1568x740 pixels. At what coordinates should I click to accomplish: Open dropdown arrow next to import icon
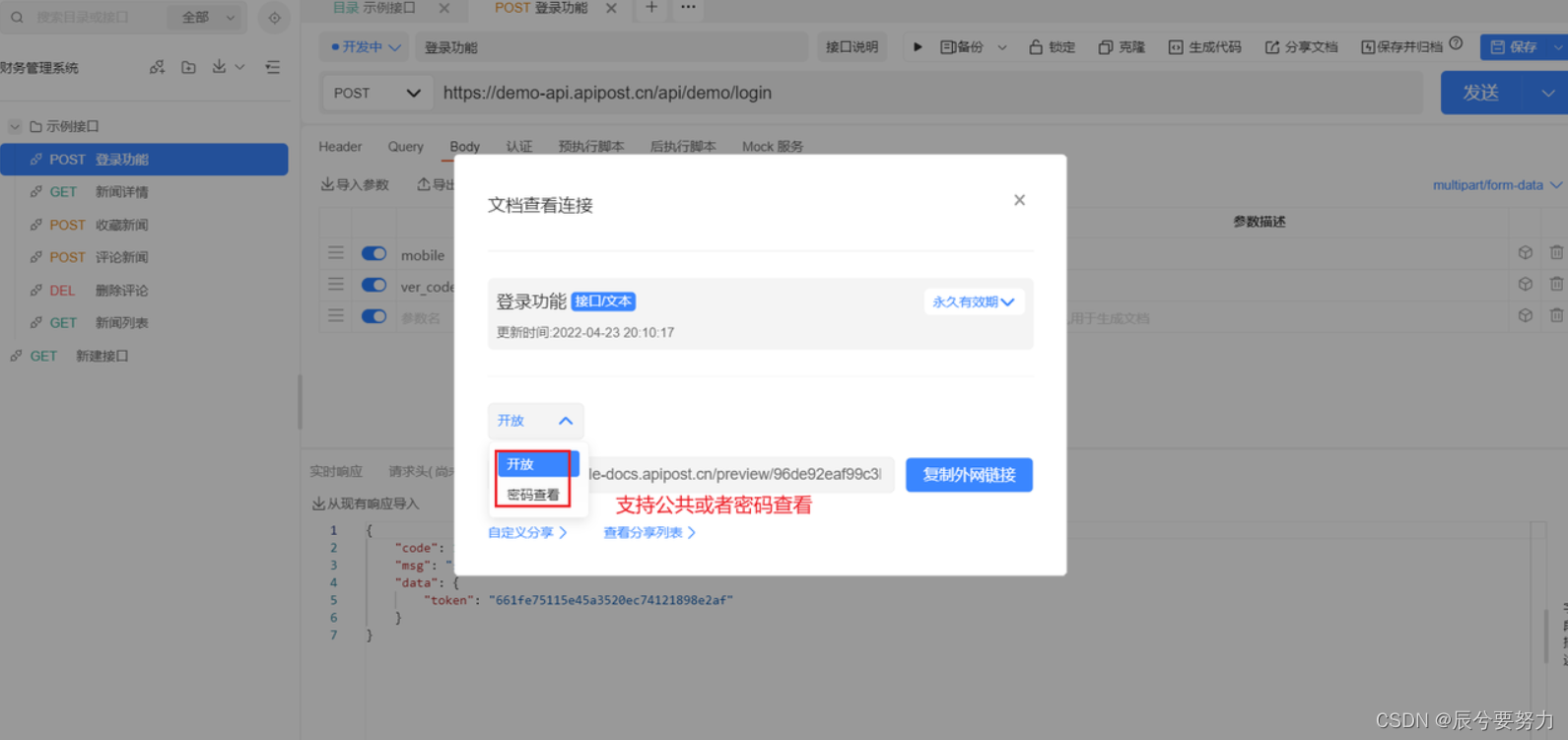coord(239,67)
